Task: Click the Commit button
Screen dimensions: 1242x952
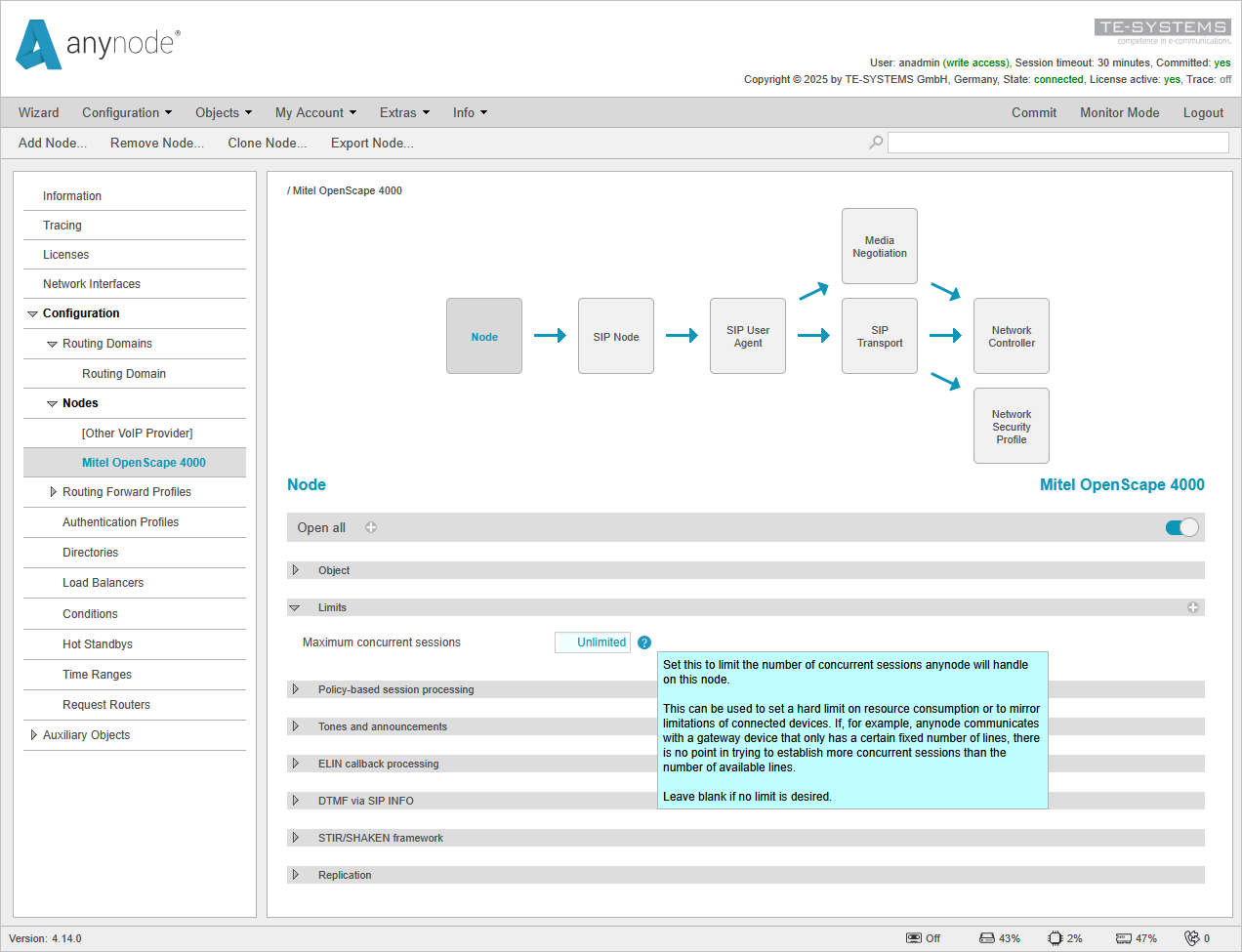Action: tap(1034, 112)
